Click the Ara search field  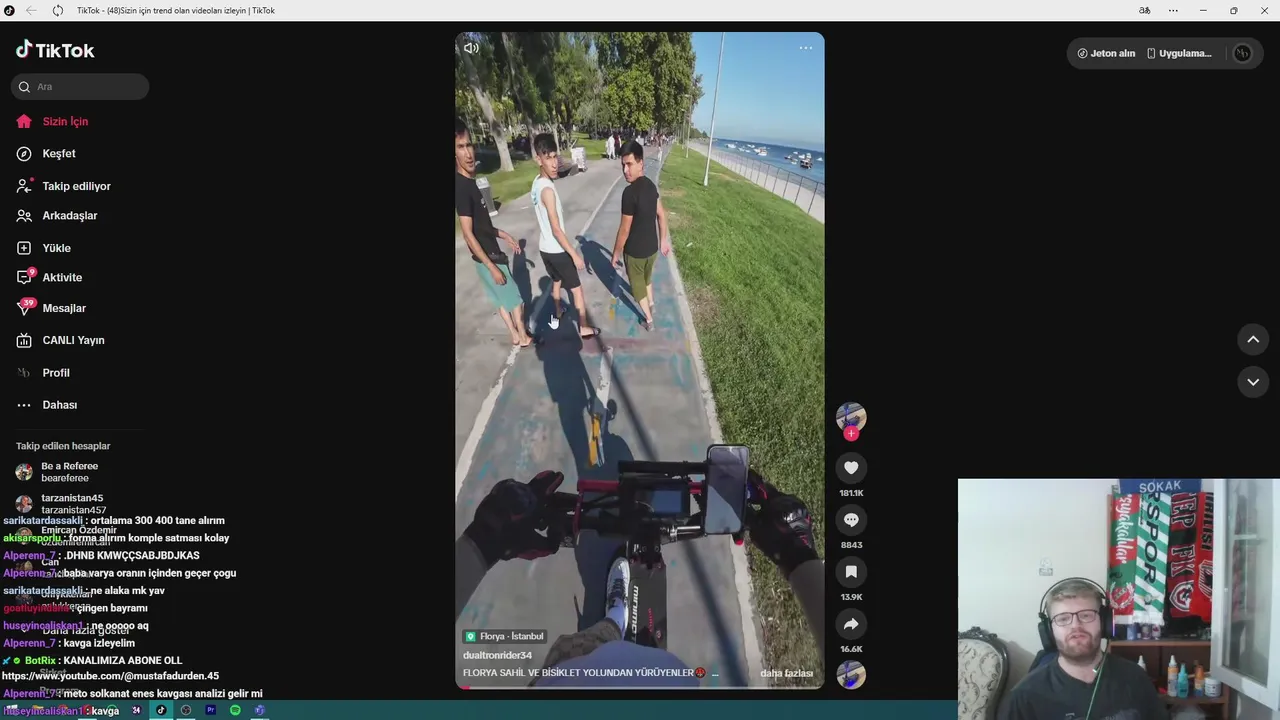pos(80,86)
